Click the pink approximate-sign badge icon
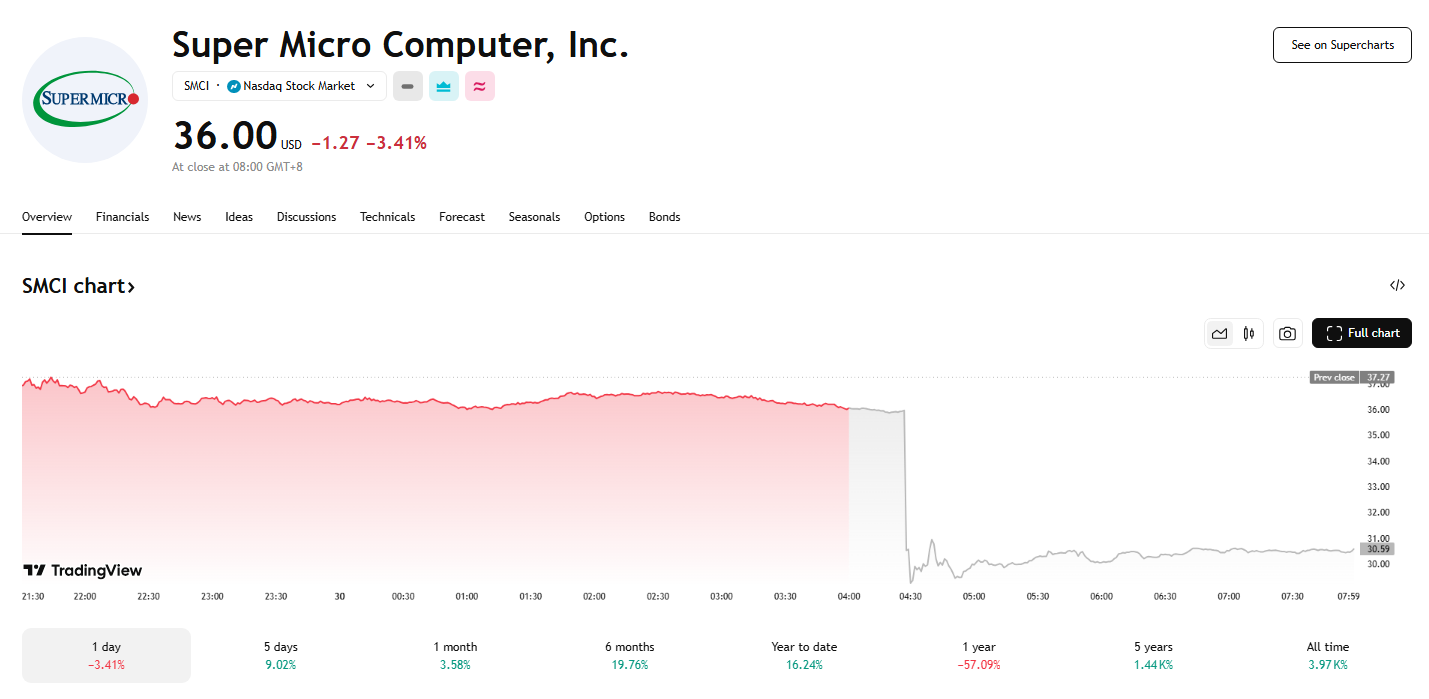The image size is (1429, 699). pos(480,86)
